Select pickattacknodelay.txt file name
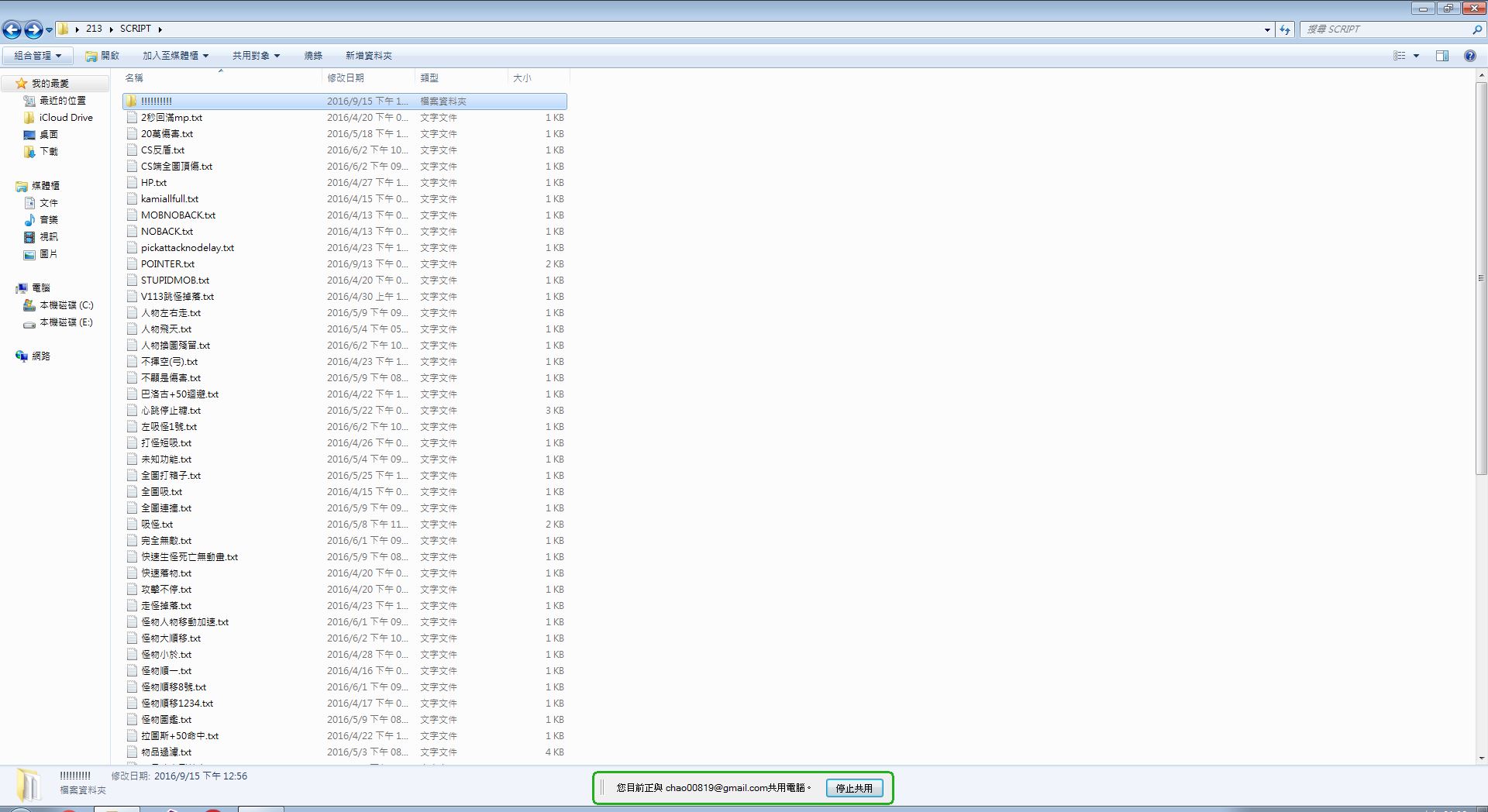 pyautogui.click(x=188, y=248)
